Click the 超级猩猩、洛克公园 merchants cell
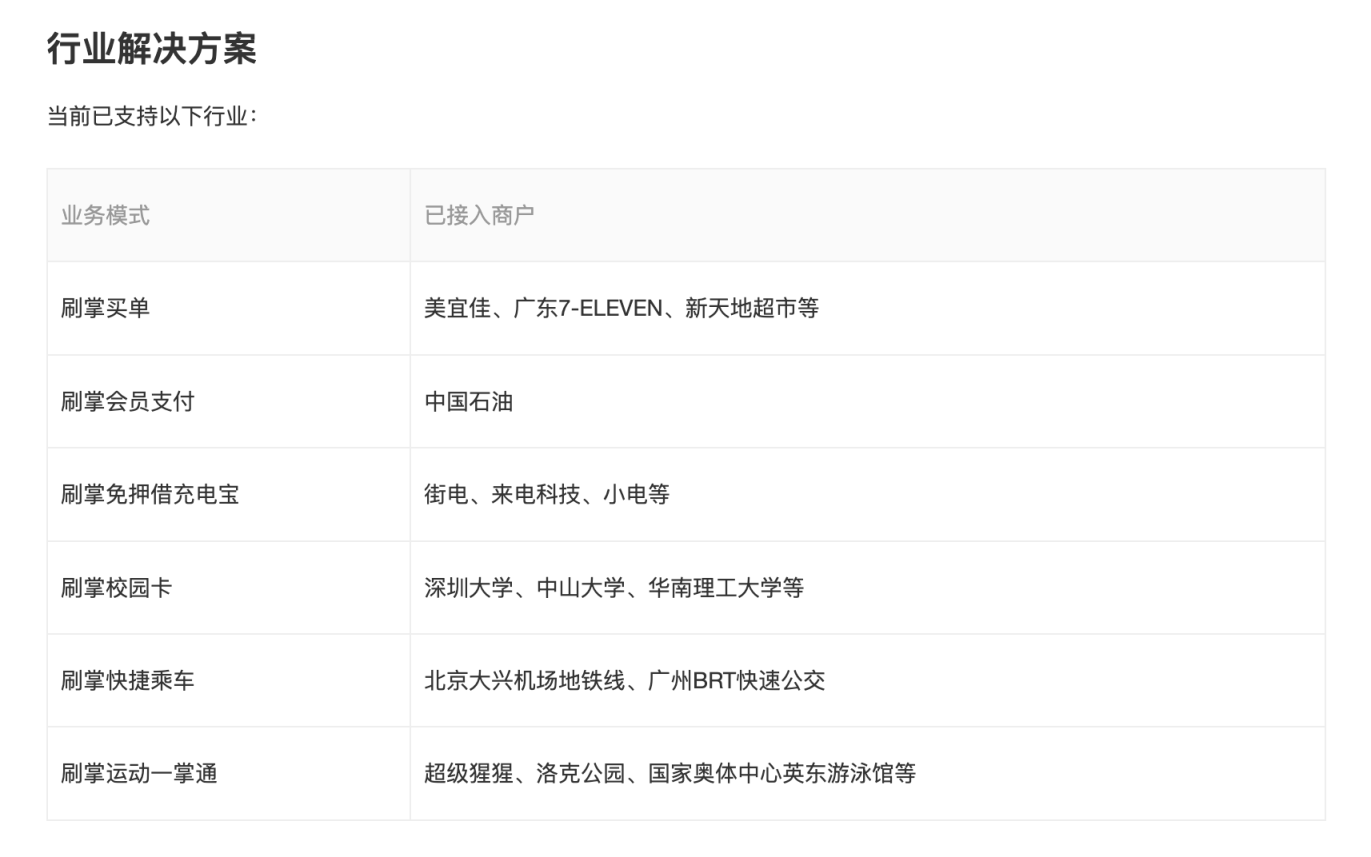This screenshot has height=857, width=1371. coord(669,773)
